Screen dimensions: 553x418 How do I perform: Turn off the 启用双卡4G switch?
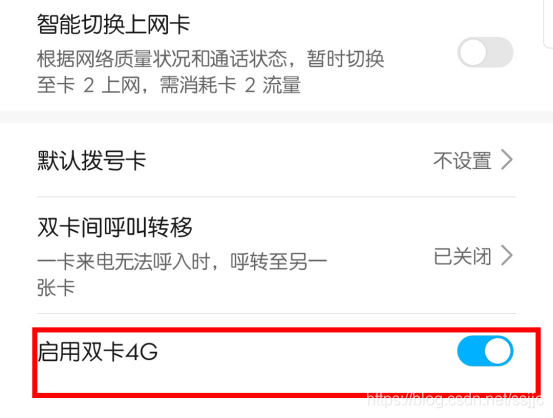(485, 351)
